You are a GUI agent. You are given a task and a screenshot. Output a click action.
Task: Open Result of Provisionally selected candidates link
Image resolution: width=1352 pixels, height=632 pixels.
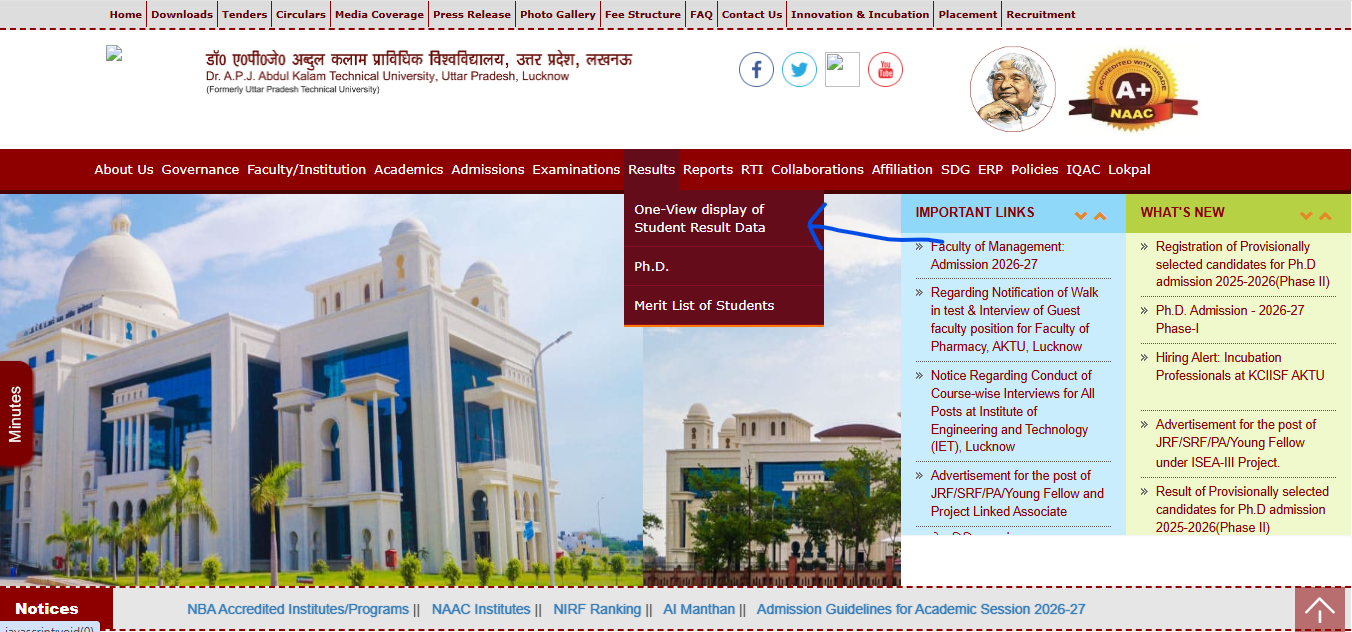(1242, 509)
